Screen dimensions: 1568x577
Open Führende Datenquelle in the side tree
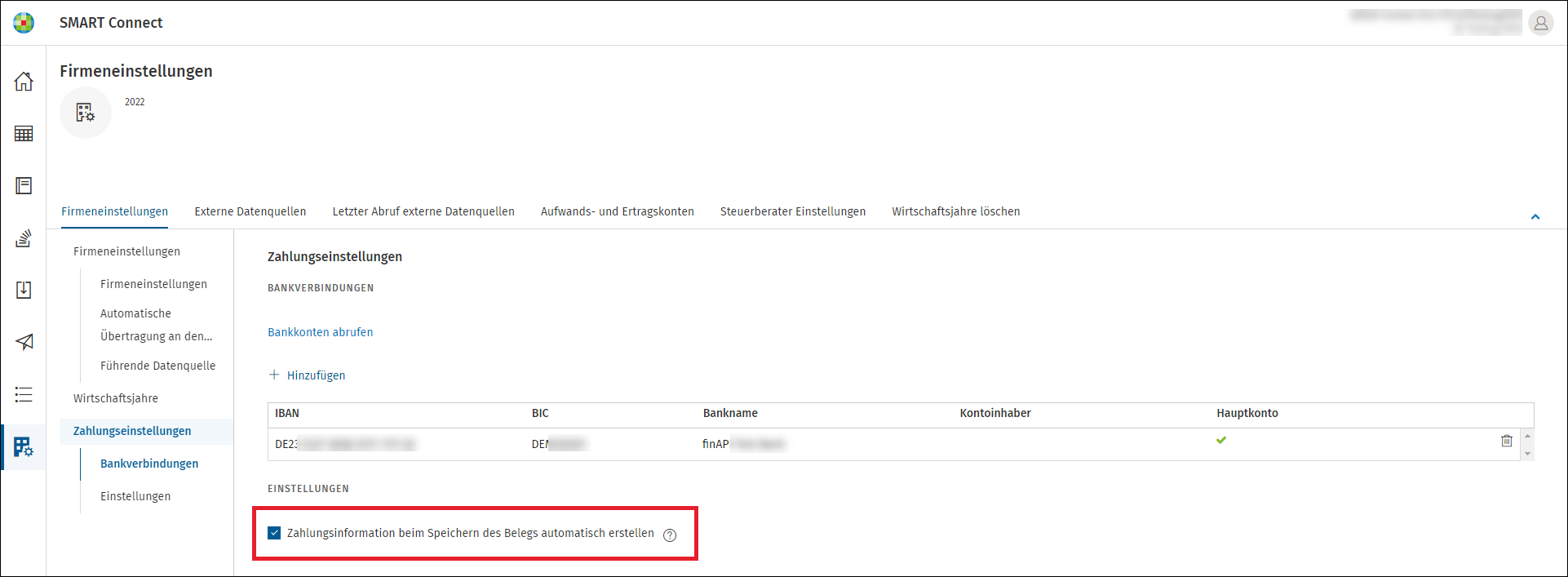click(158, 366)
